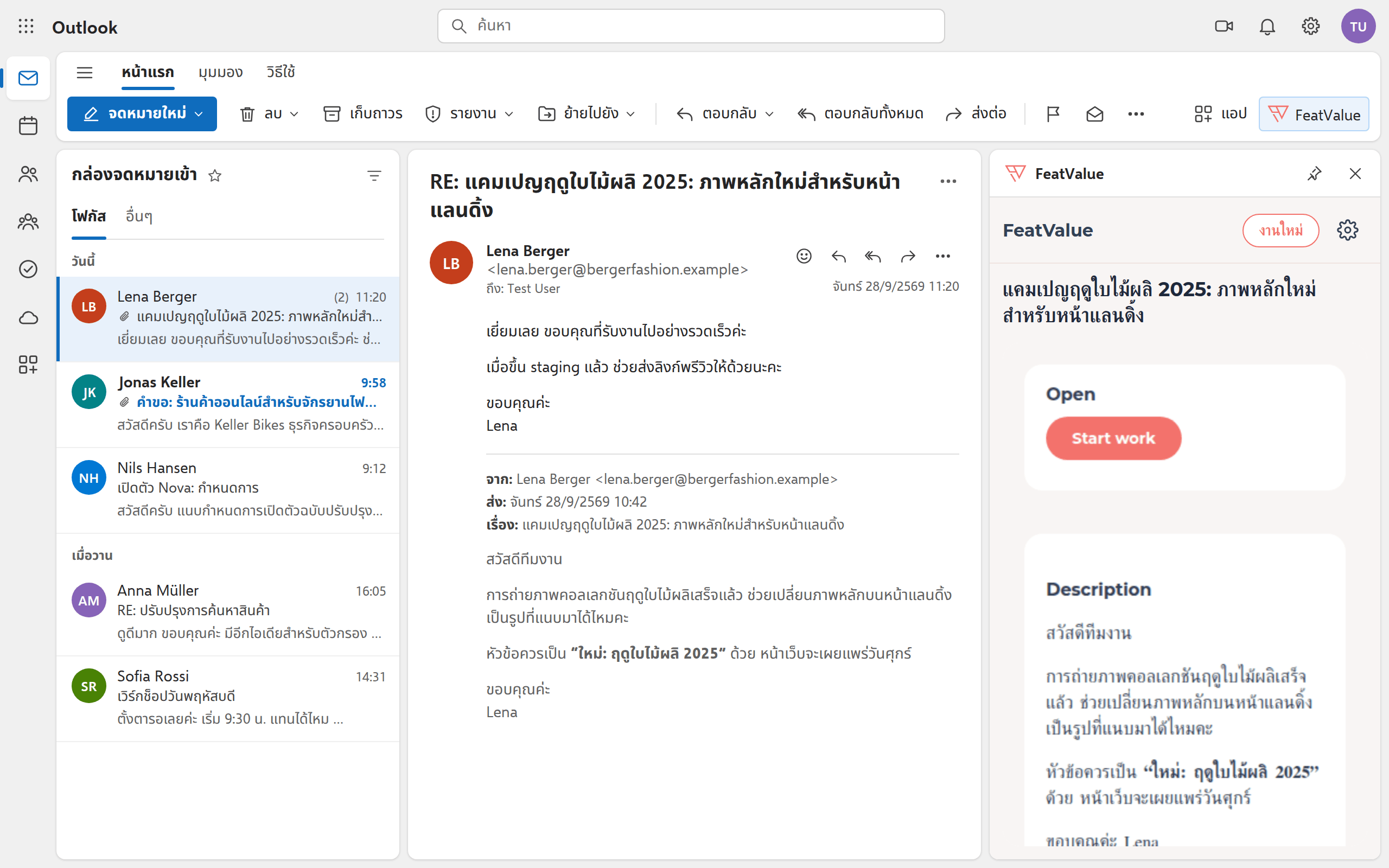Click the Start work button
Screen dimensions: 1389x868
tap(1113, 438)
